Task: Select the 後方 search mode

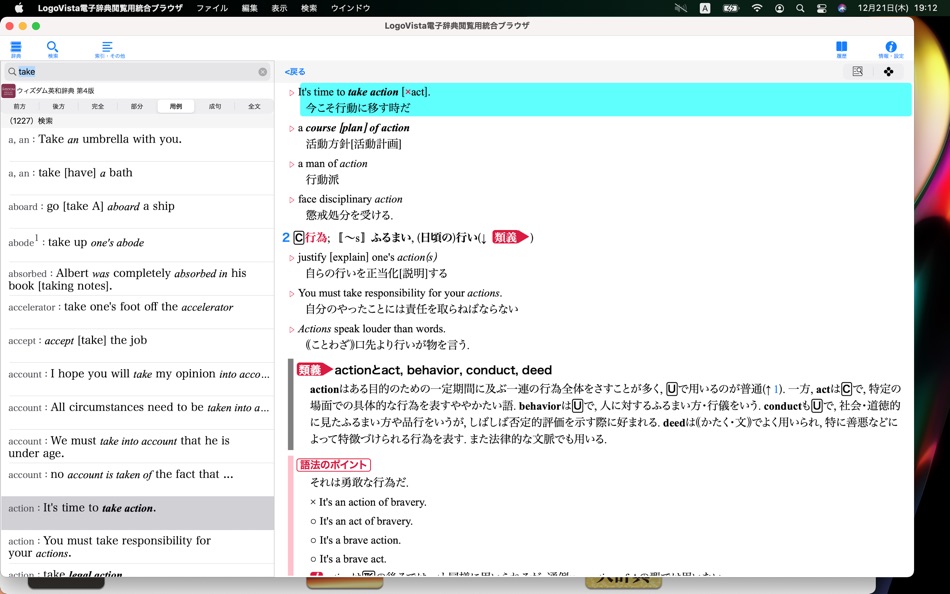Action: [x=59, y=106]
